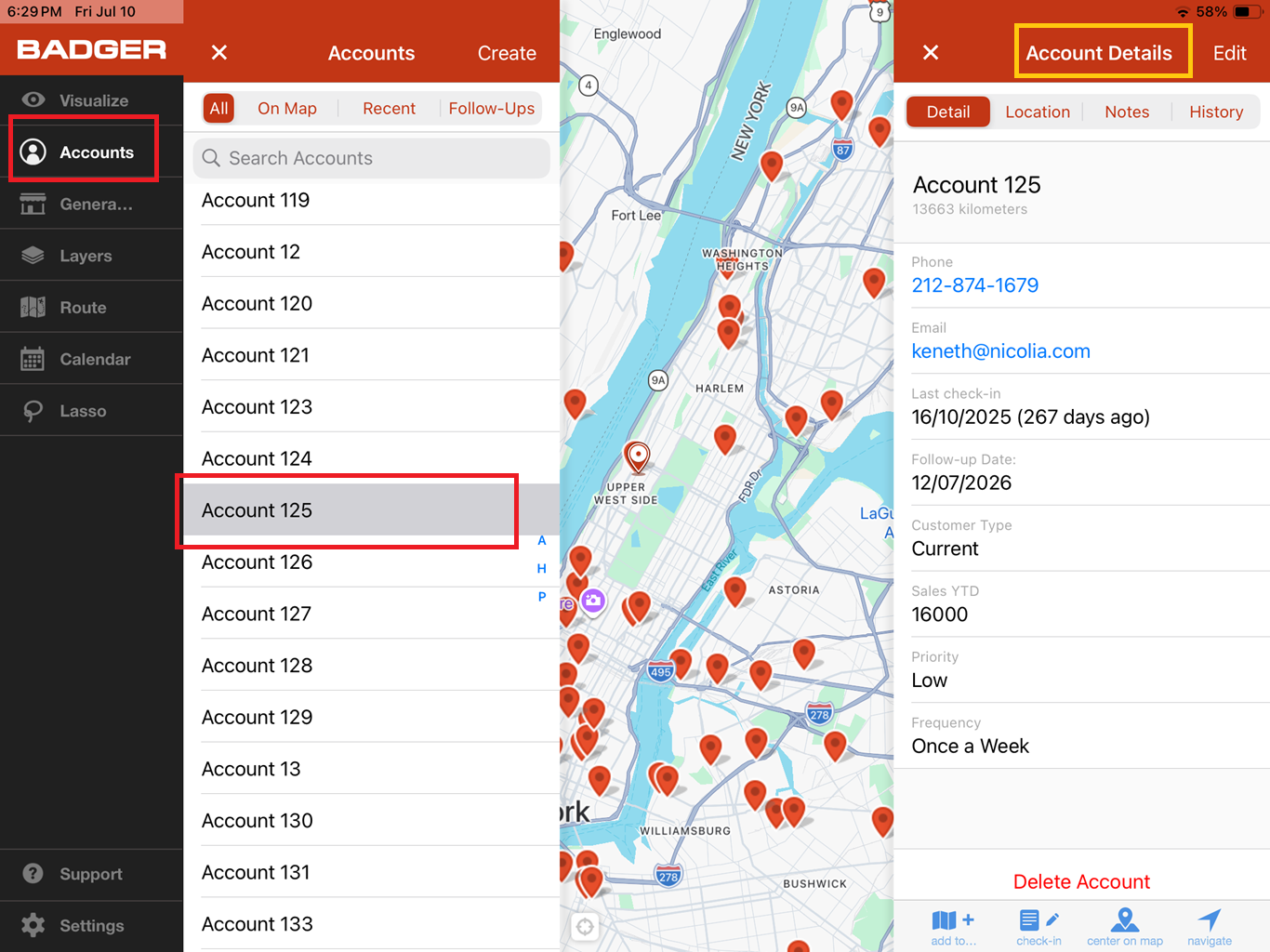Close the Accounts list panel

click(219, 53)
